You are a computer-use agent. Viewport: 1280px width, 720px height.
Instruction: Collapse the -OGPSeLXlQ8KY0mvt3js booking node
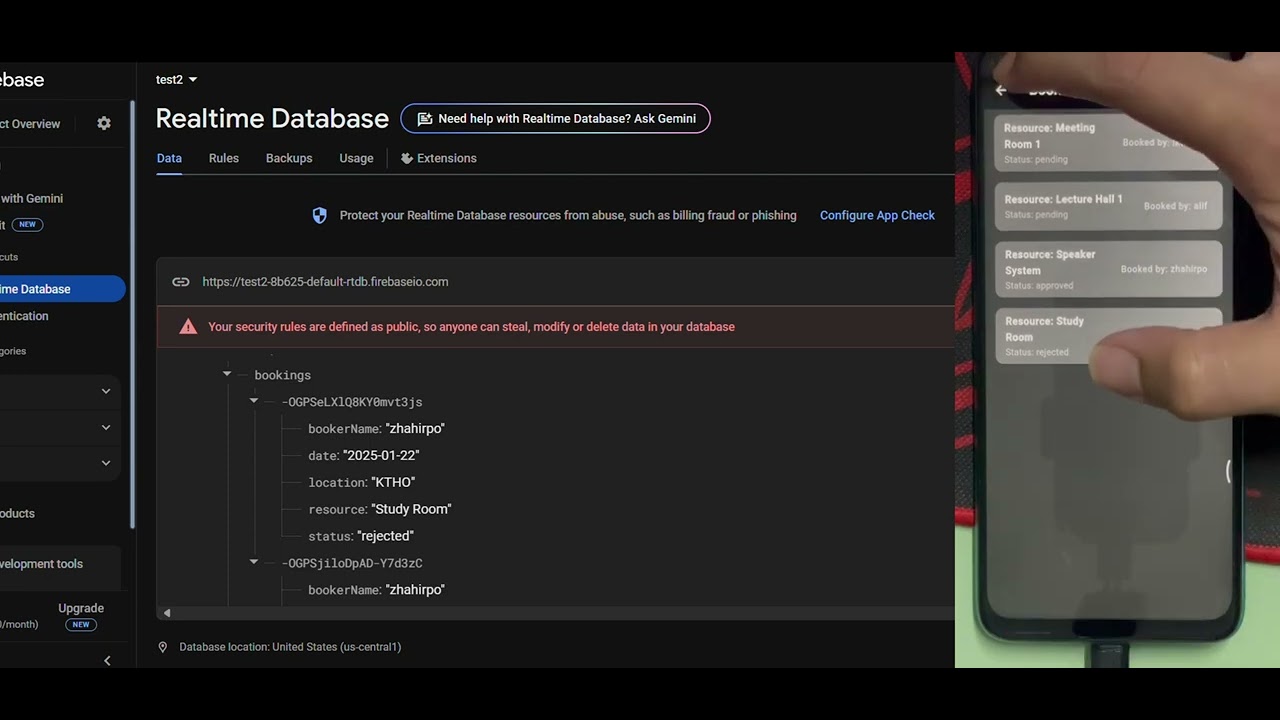[254, 401]
